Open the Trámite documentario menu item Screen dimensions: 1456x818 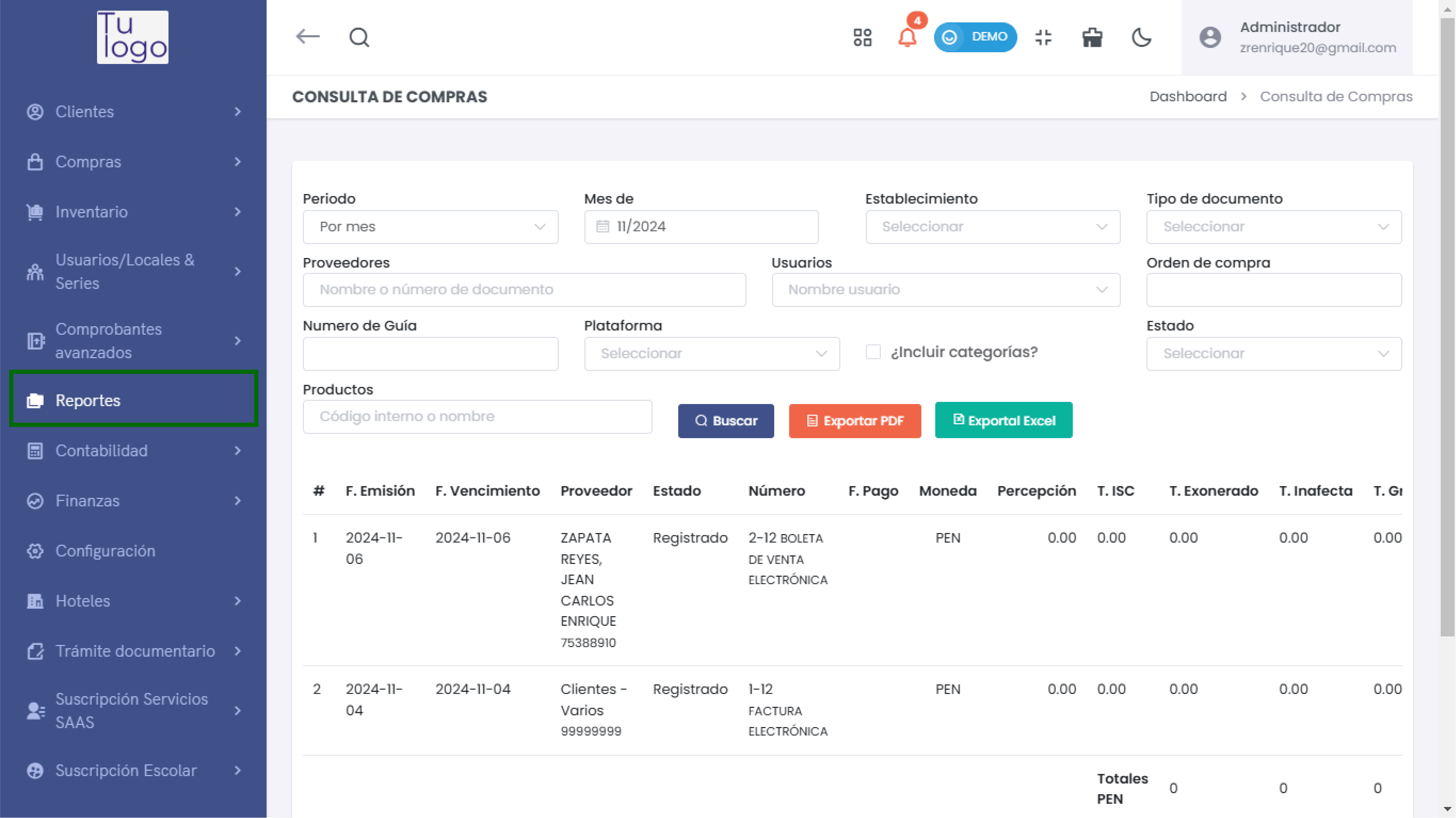coord(134,651)
